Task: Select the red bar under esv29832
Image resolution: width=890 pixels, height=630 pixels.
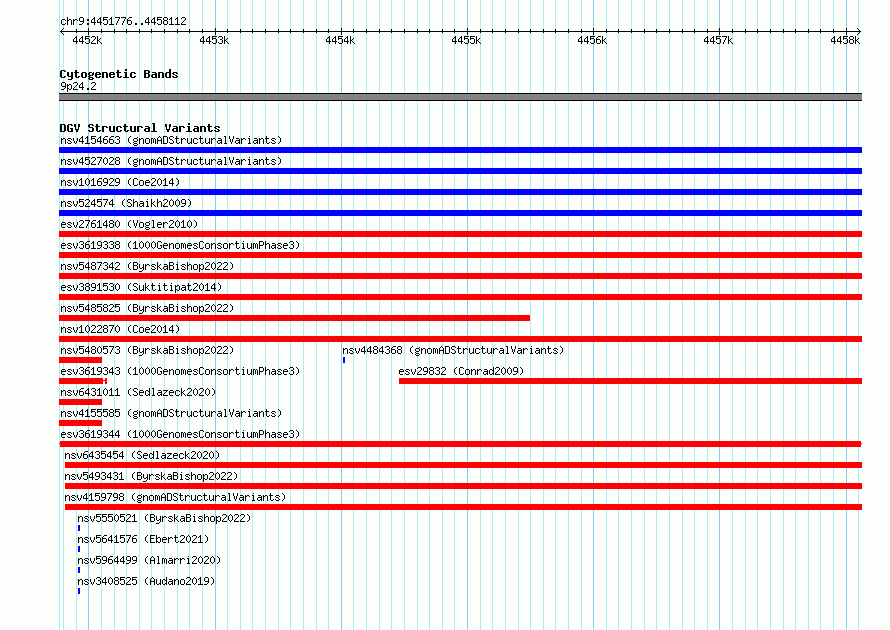Action: (x=631, y=381)
